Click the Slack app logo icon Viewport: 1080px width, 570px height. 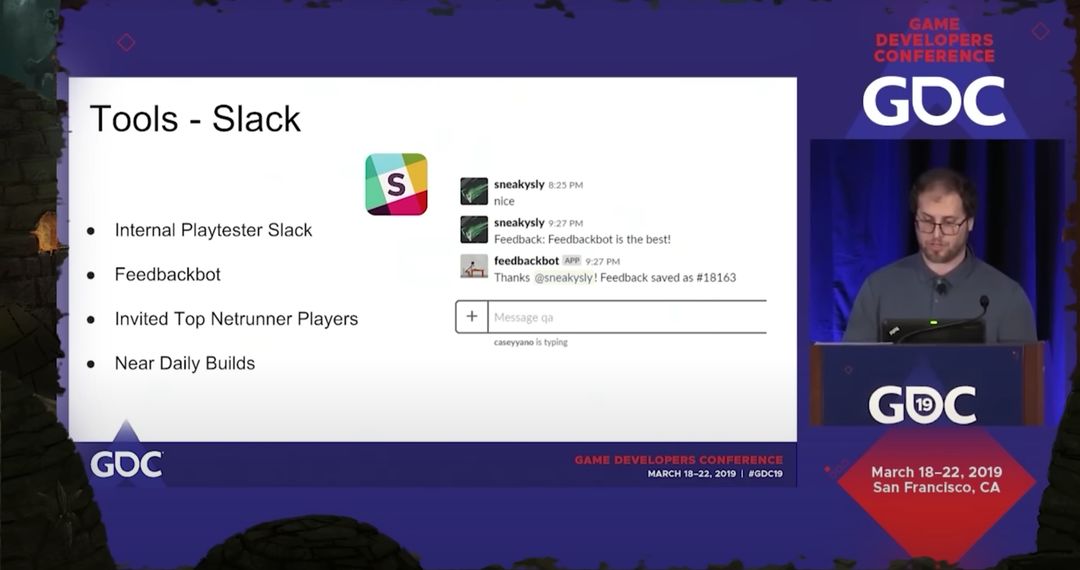(396, 184)
